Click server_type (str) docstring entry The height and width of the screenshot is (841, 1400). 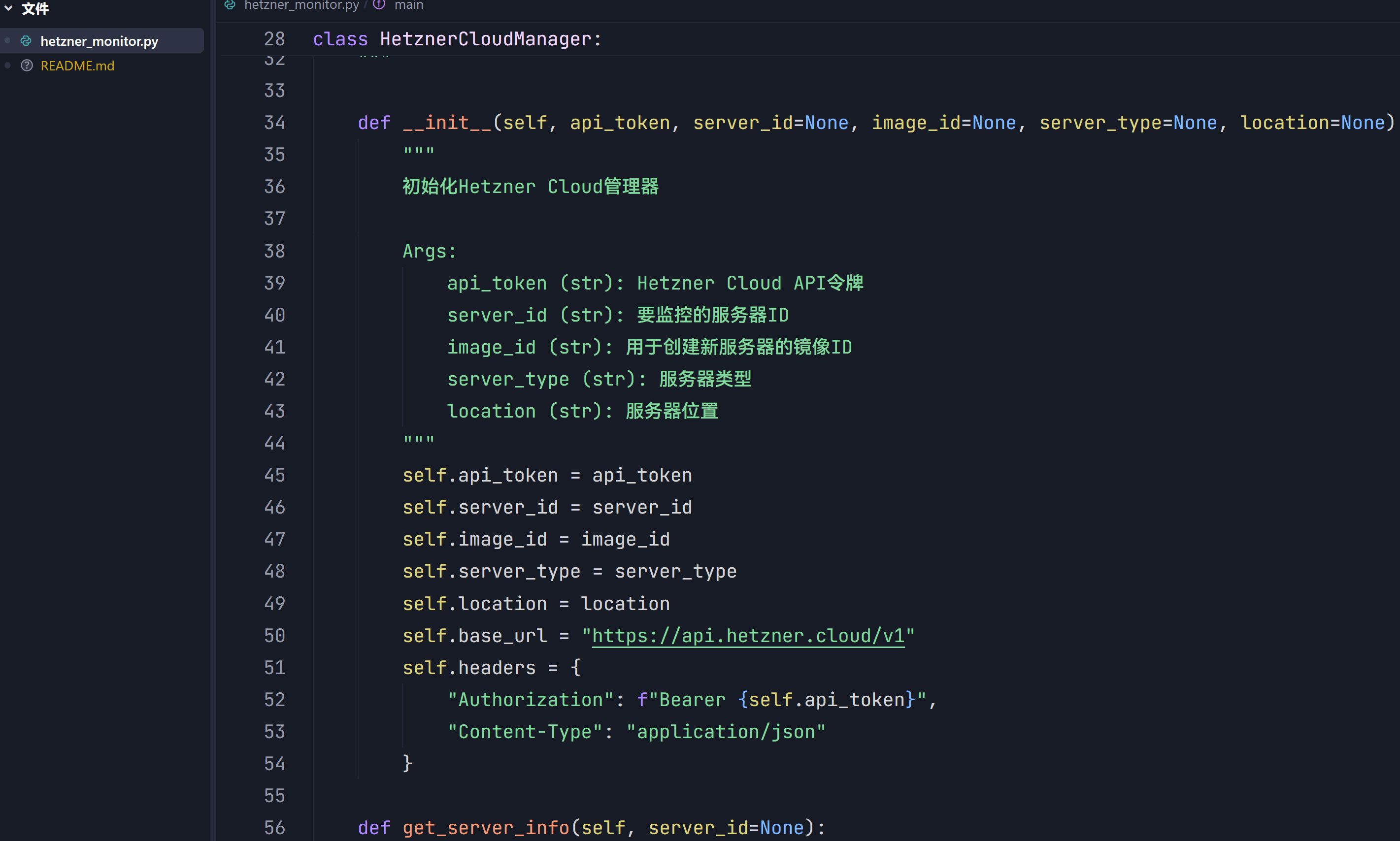(x=599, y=379)
